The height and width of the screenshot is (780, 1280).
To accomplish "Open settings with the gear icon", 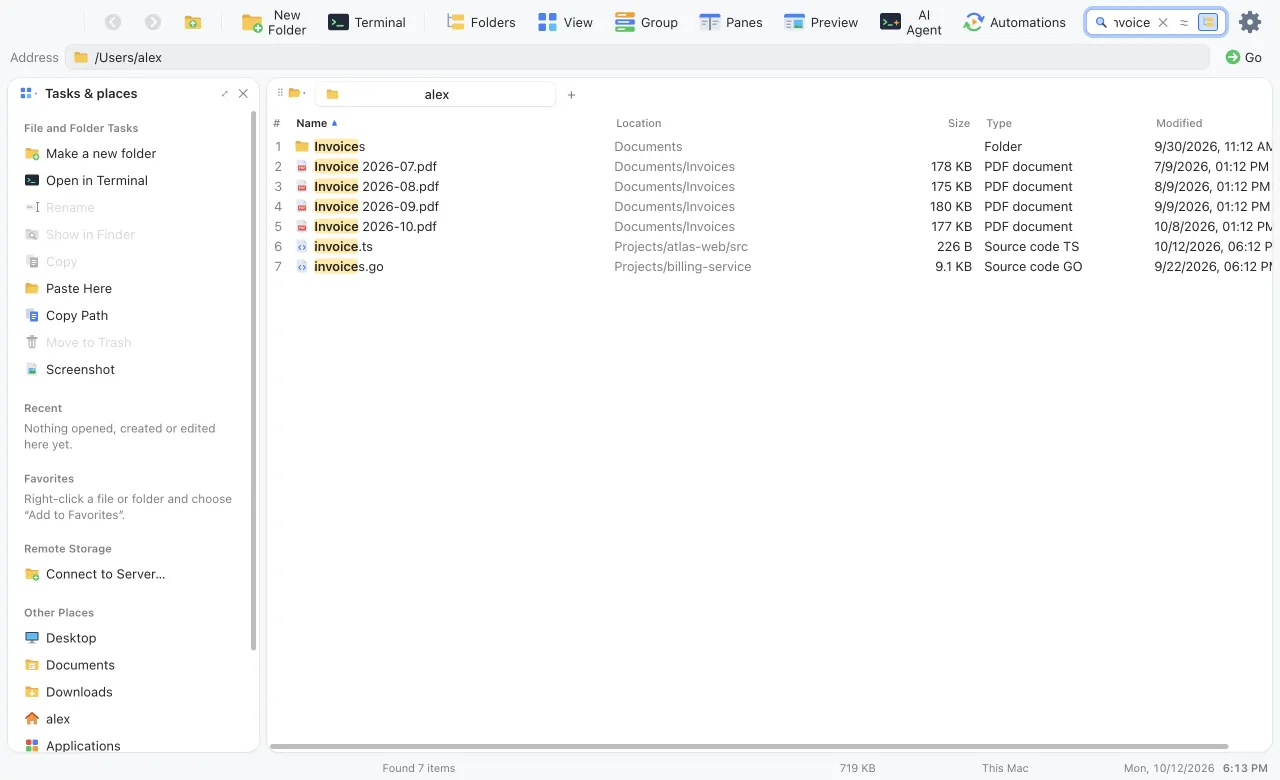I will pyautogui.click(x=1250, y=22).
